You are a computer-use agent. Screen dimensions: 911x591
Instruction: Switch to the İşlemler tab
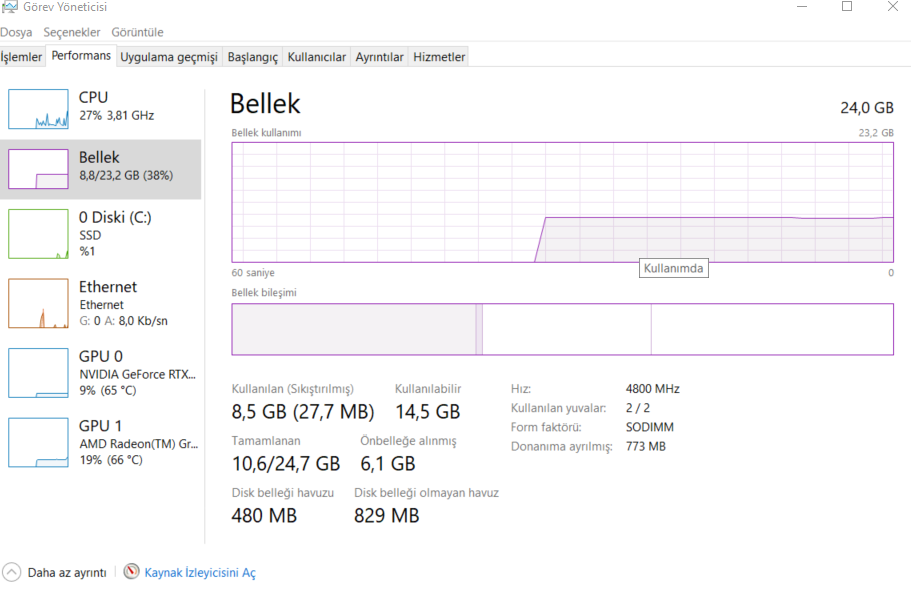(x=21, y=57)
